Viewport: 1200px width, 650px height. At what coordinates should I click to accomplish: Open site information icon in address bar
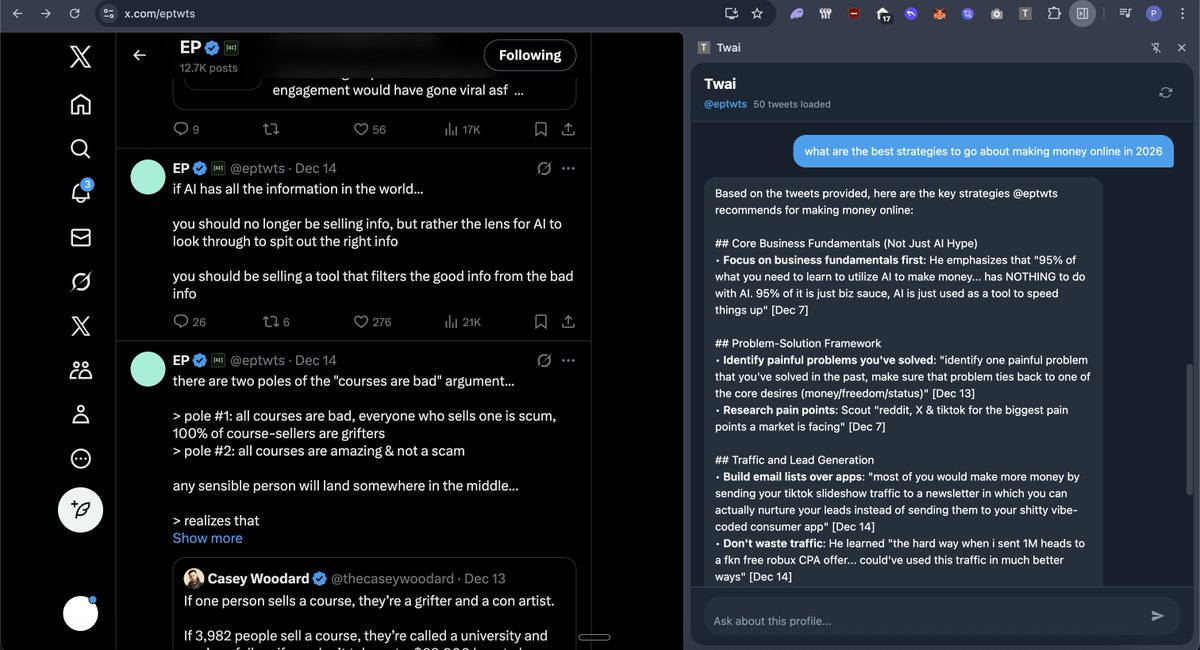point(109,14)
